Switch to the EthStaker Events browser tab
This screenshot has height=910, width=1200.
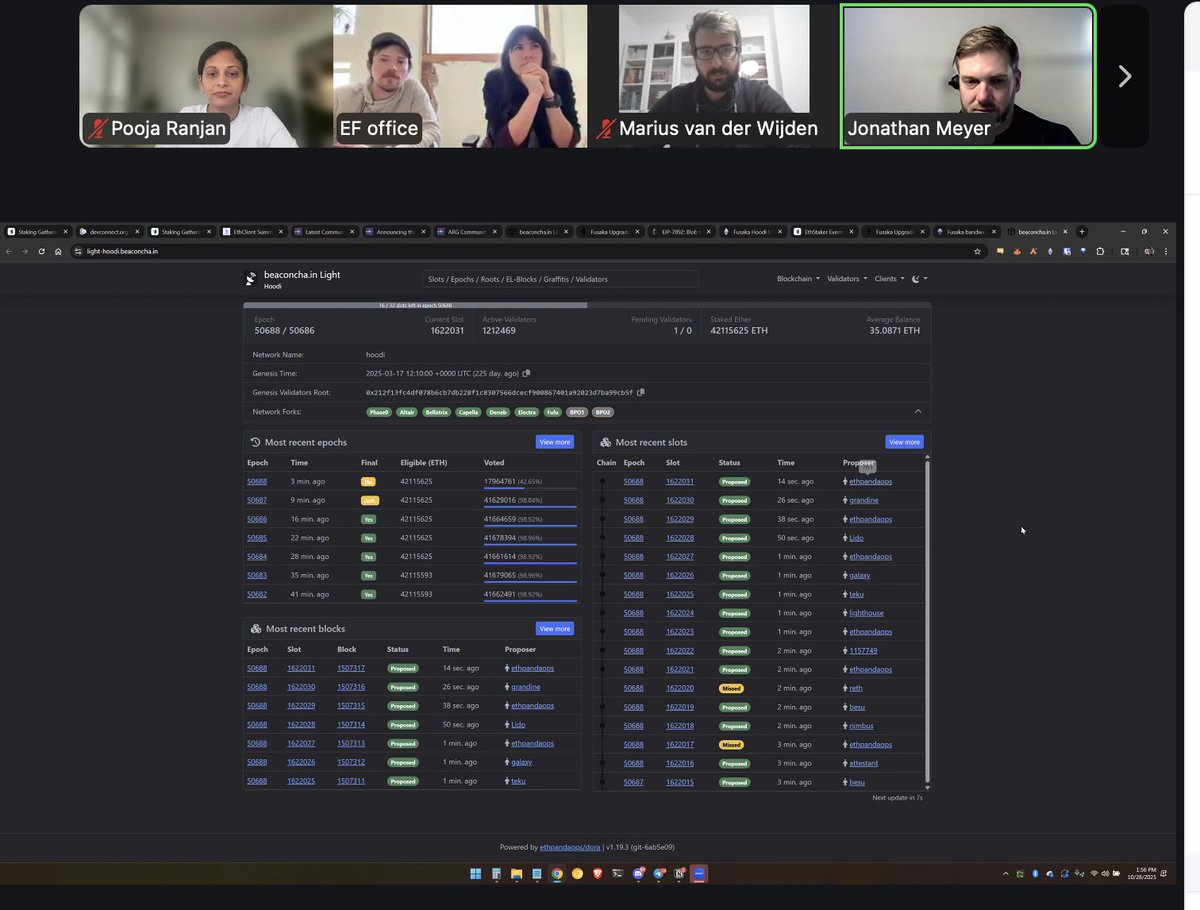click(x=825, y=231)
